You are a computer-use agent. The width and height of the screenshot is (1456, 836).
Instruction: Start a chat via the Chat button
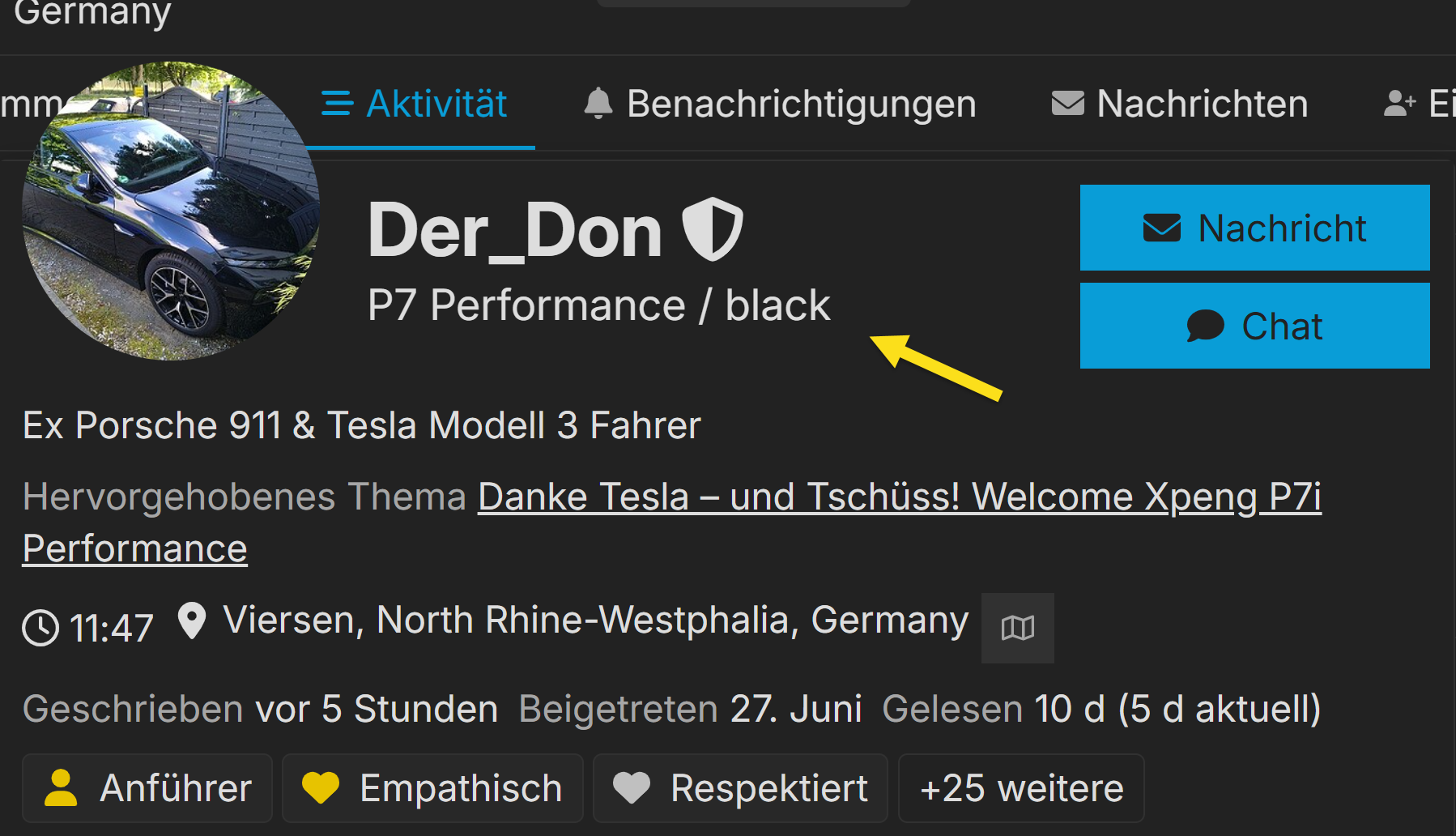(1254, 326)
